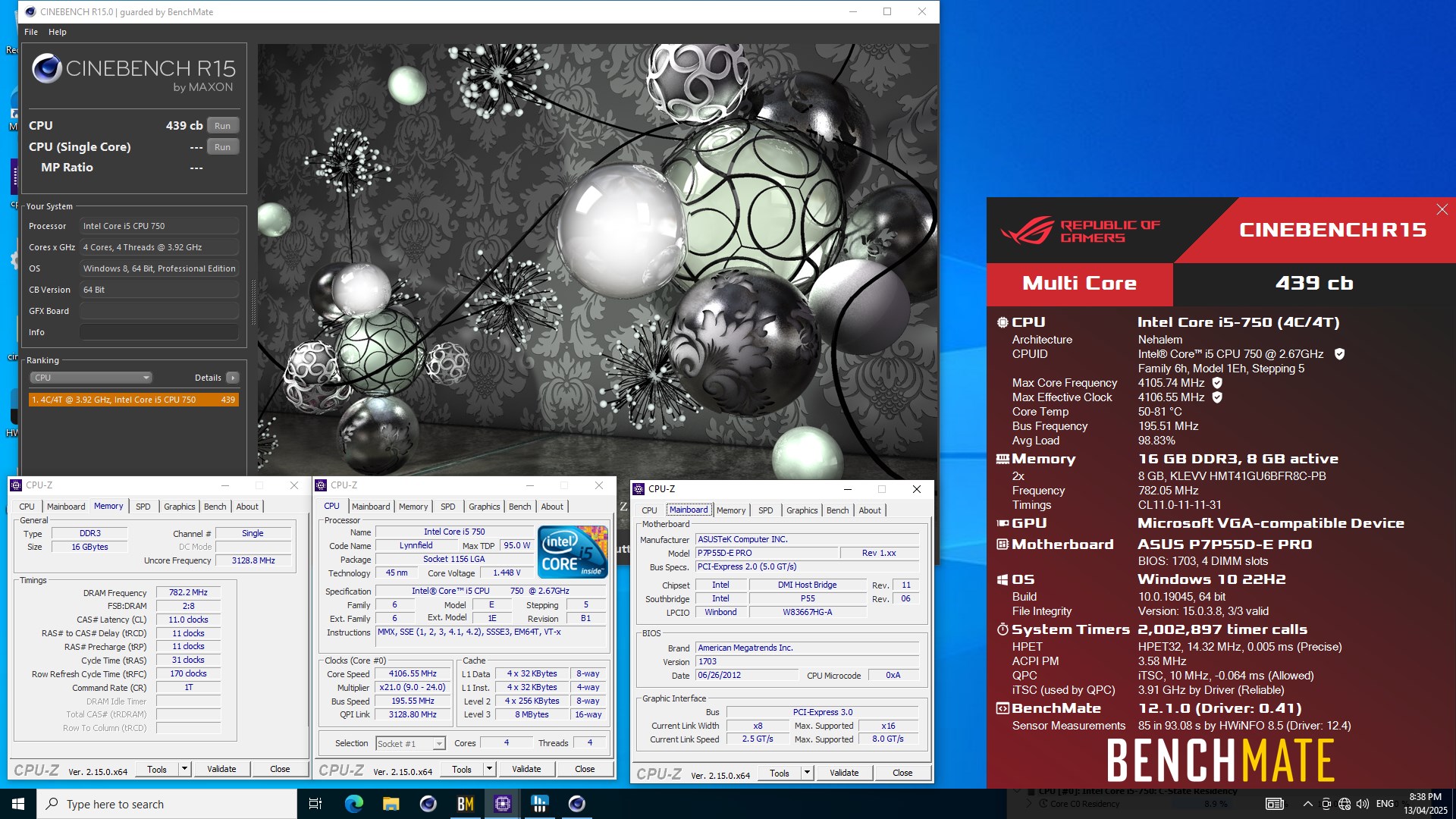The height and width of the screenshot is (819, 1456).
Task: Run the CPU Single Core benchmark
Action: pyautogui.click(x=222, y=147)
